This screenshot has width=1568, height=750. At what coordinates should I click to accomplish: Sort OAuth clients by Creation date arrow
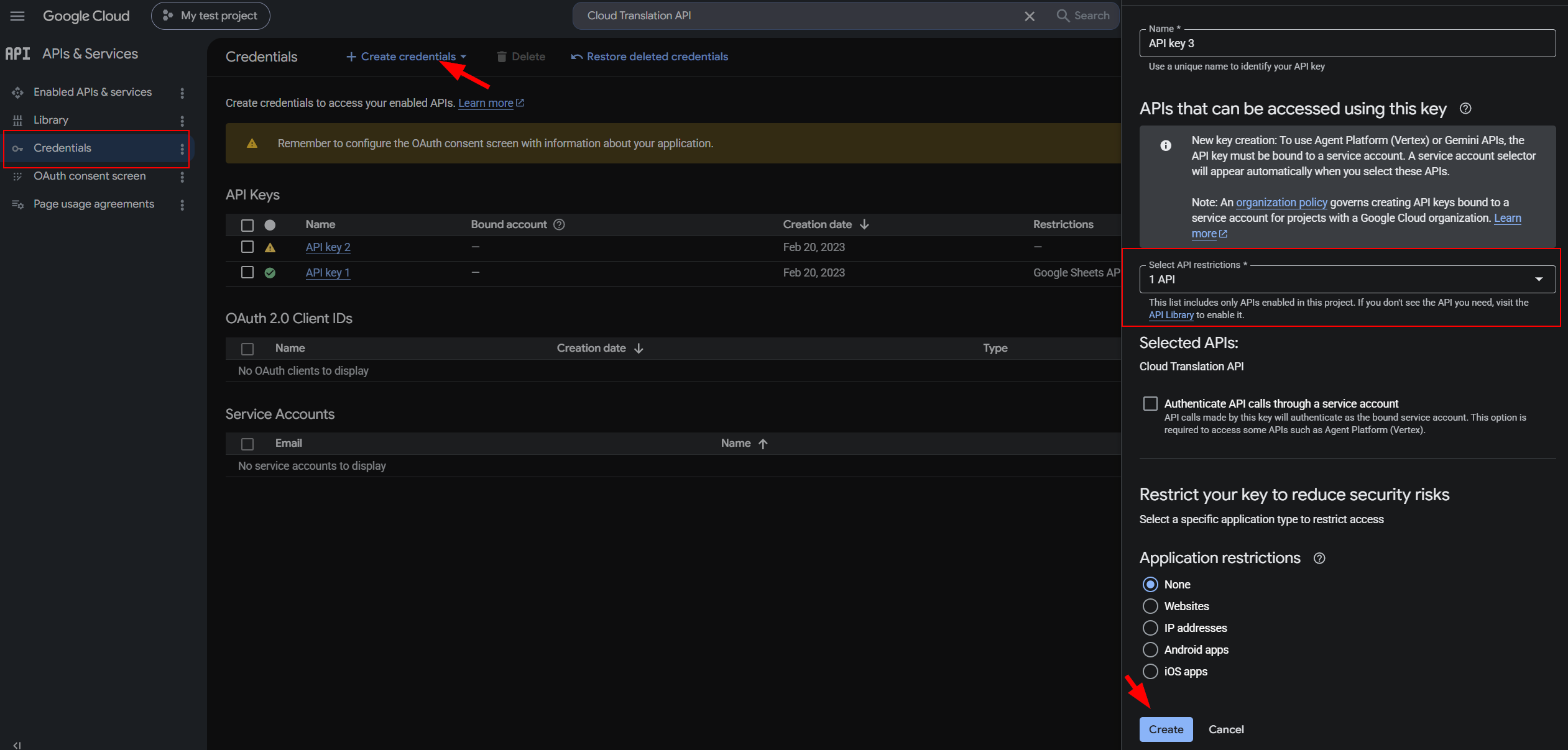coord(639,349)
